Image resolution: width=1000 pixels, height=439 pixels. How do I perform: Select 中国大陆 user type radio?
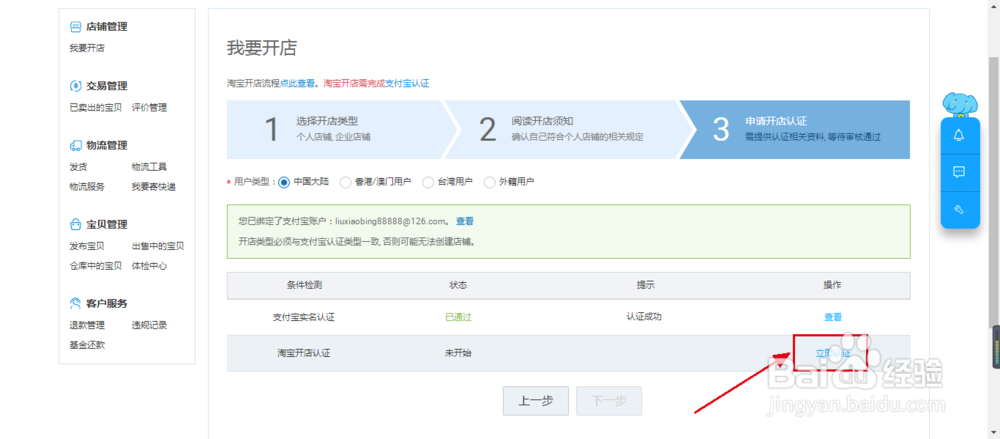[x=284, y=182]
